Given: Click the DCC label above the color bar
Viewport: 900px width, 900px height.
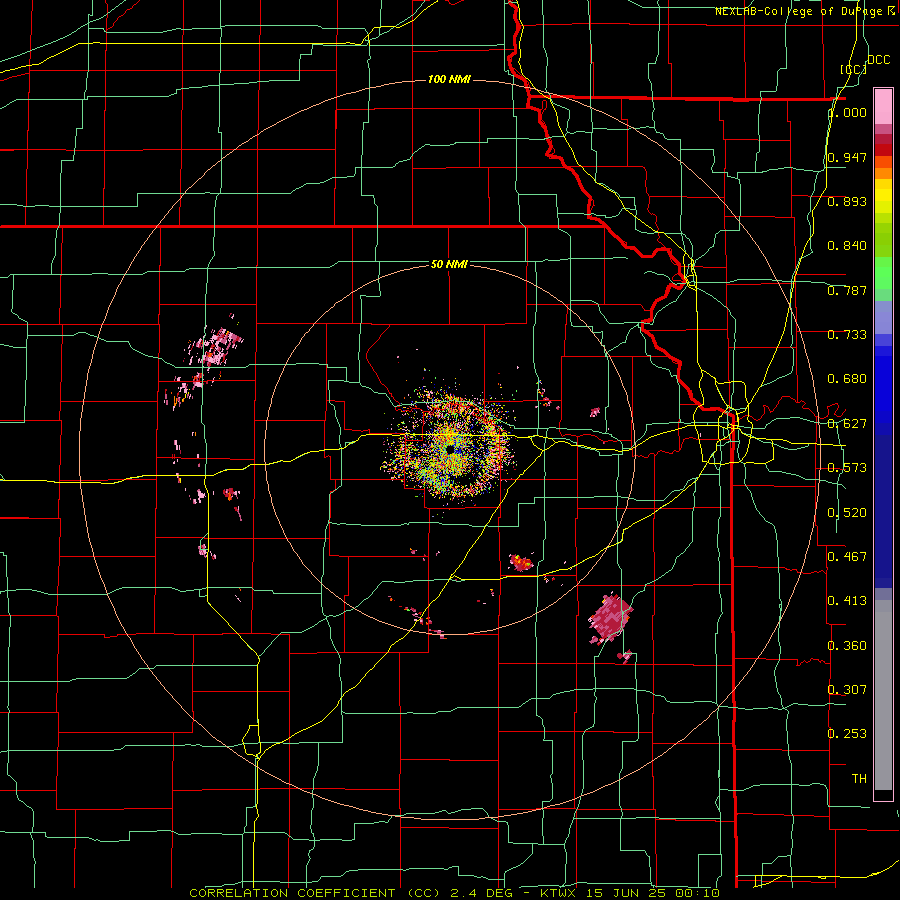Looking at the screenshot, I should [x=878, y=60].
